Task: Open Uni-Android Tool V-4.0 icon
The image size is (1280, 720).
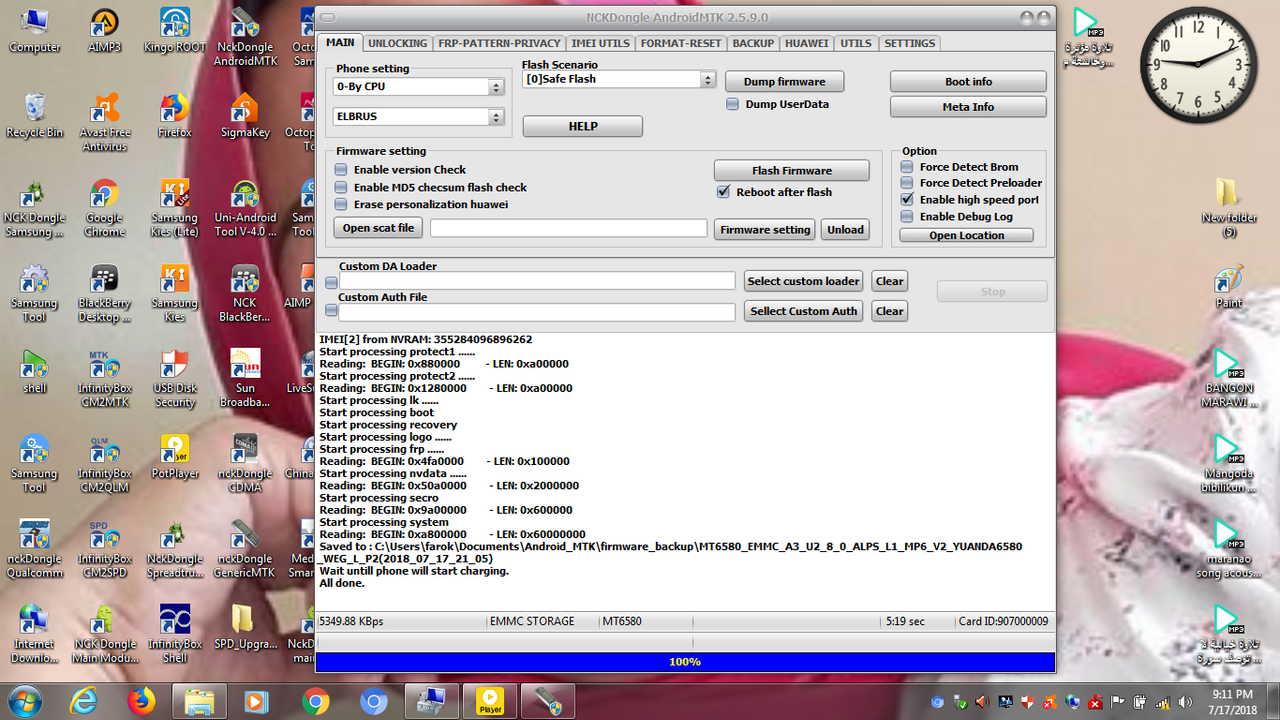Action: click(x=245, y=208)
